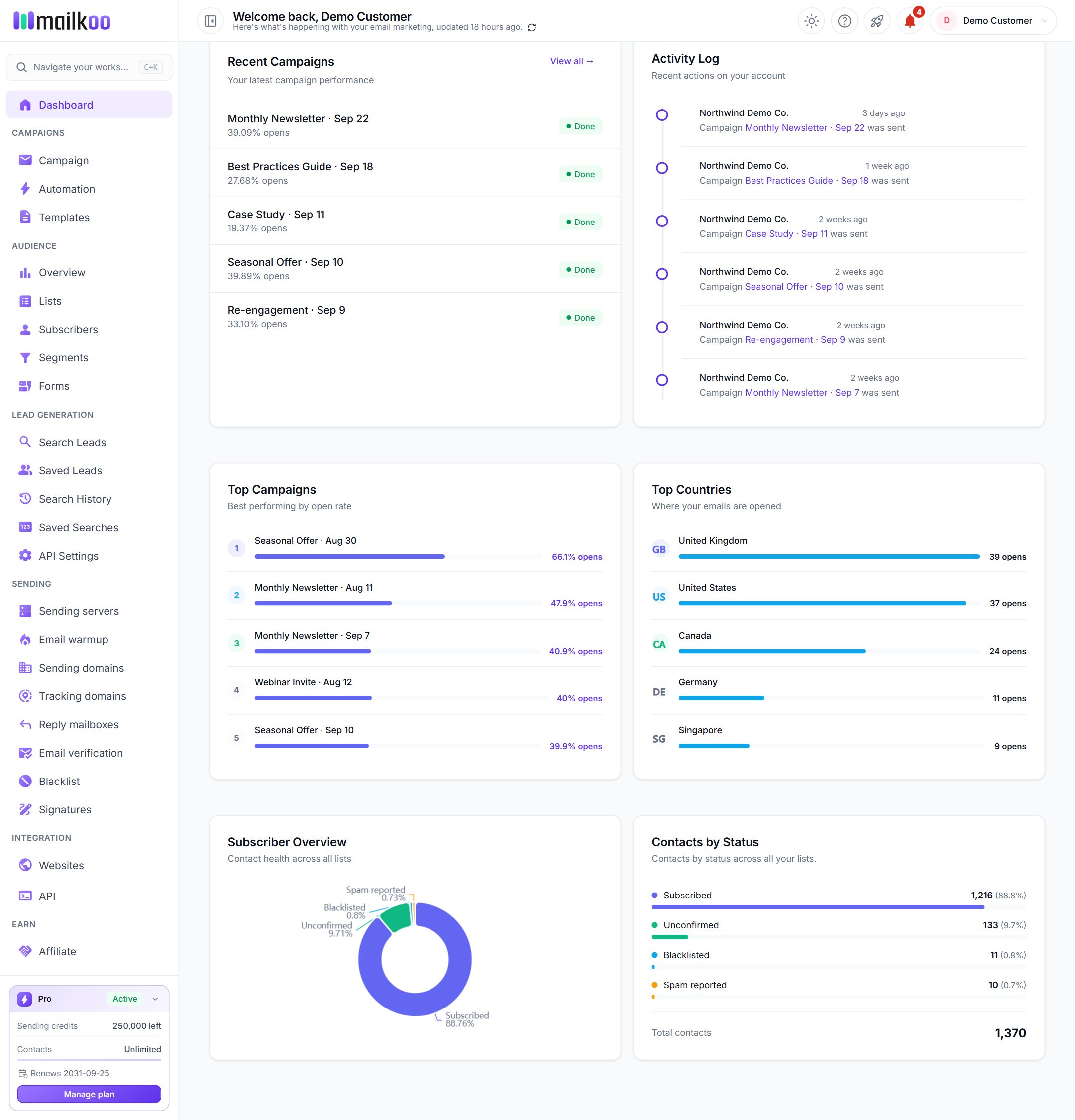Click Seasonal Offer · Aug 30 progress bar
The image size is (1075, 1120).
click(398, 557)
